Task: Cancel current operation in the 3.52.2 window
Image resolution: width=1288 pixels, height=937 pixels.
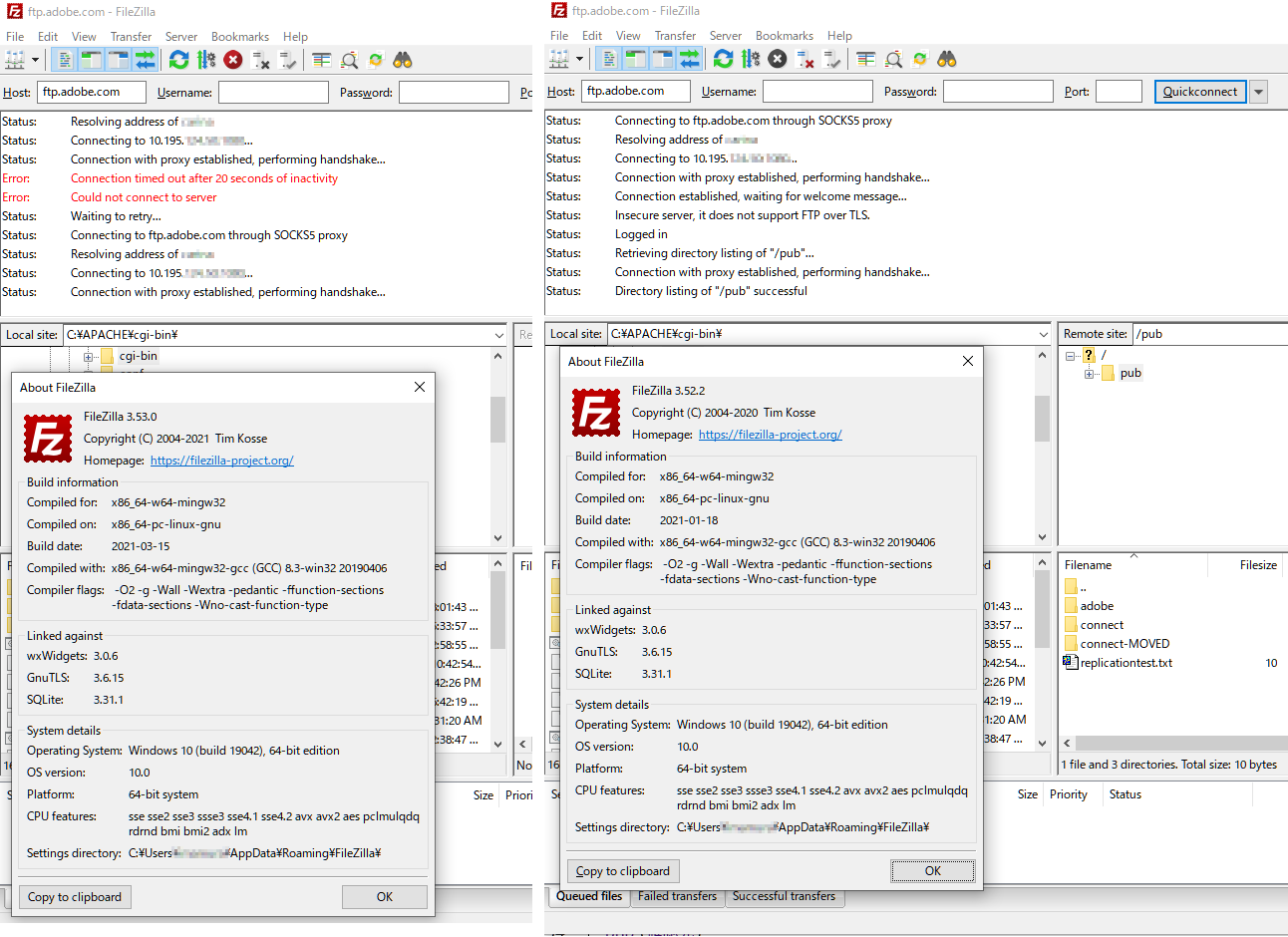Action: [778, 59]
